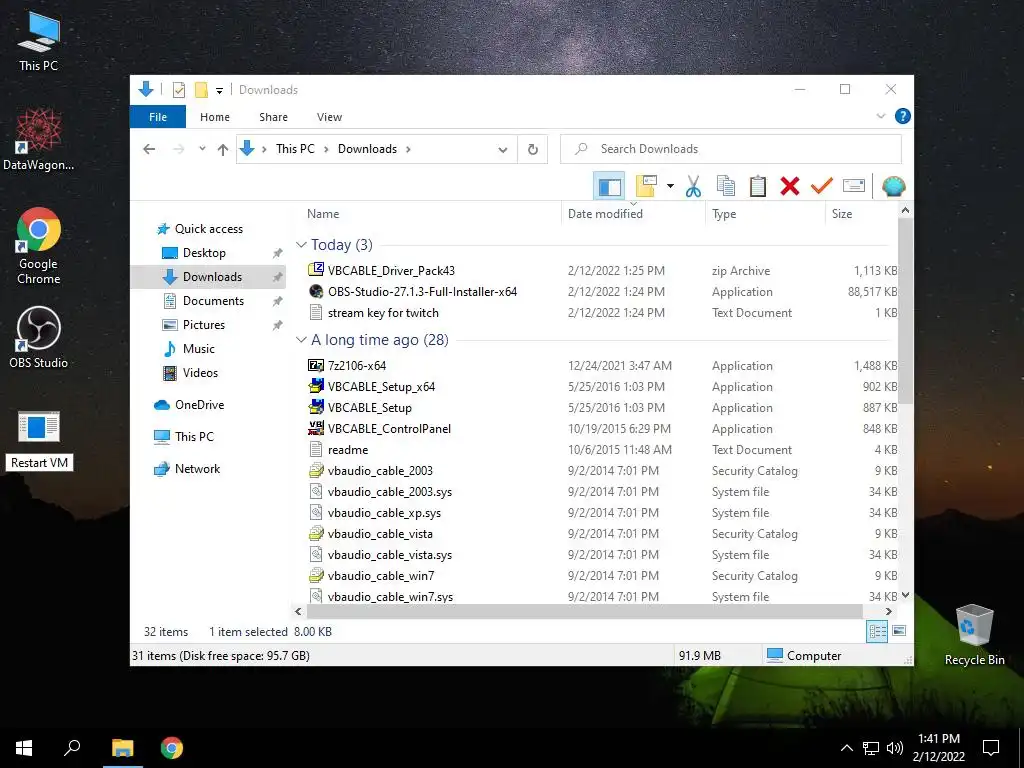This screenshot has width=1024, height=768.
Task: Select the VBCABLE_Driver_Pack43 zip file
Action: click(391, 270)
